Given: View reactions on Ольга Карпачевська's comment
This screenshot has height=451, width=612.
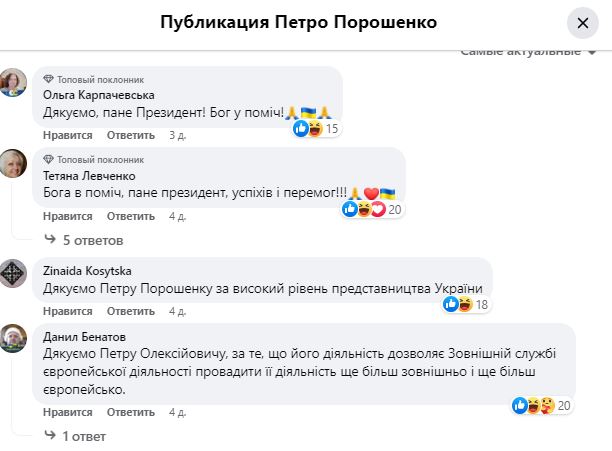Looking at the screenshot, I should pyautogui.click(x=320, y=128).
